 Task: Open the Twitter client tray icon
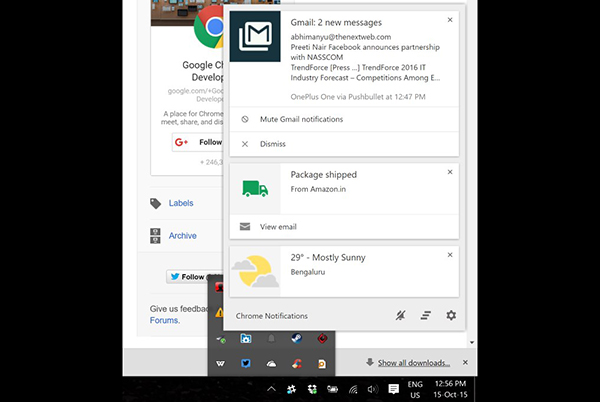(x=246, y=363)
